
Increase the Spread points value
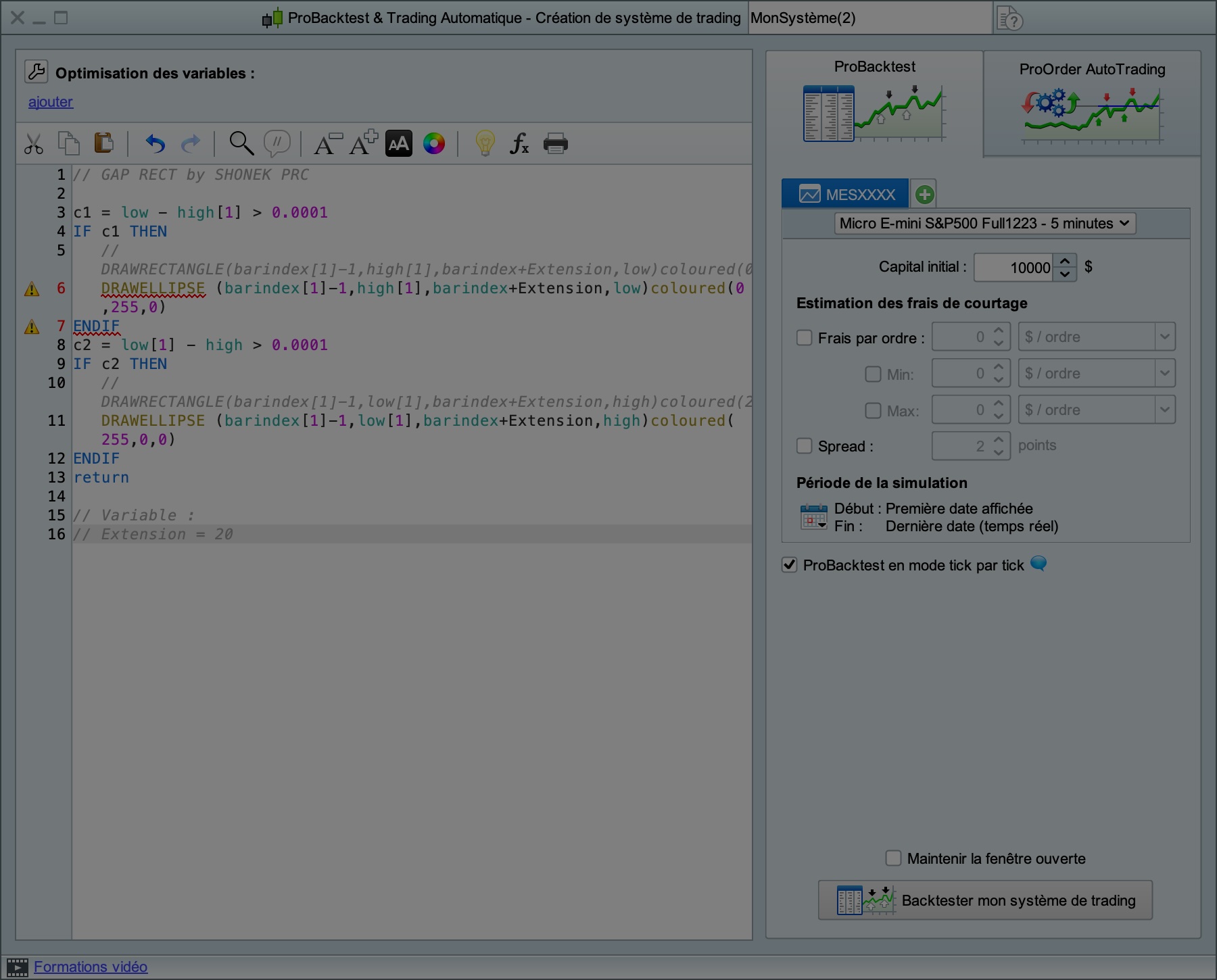pos(999,440)
